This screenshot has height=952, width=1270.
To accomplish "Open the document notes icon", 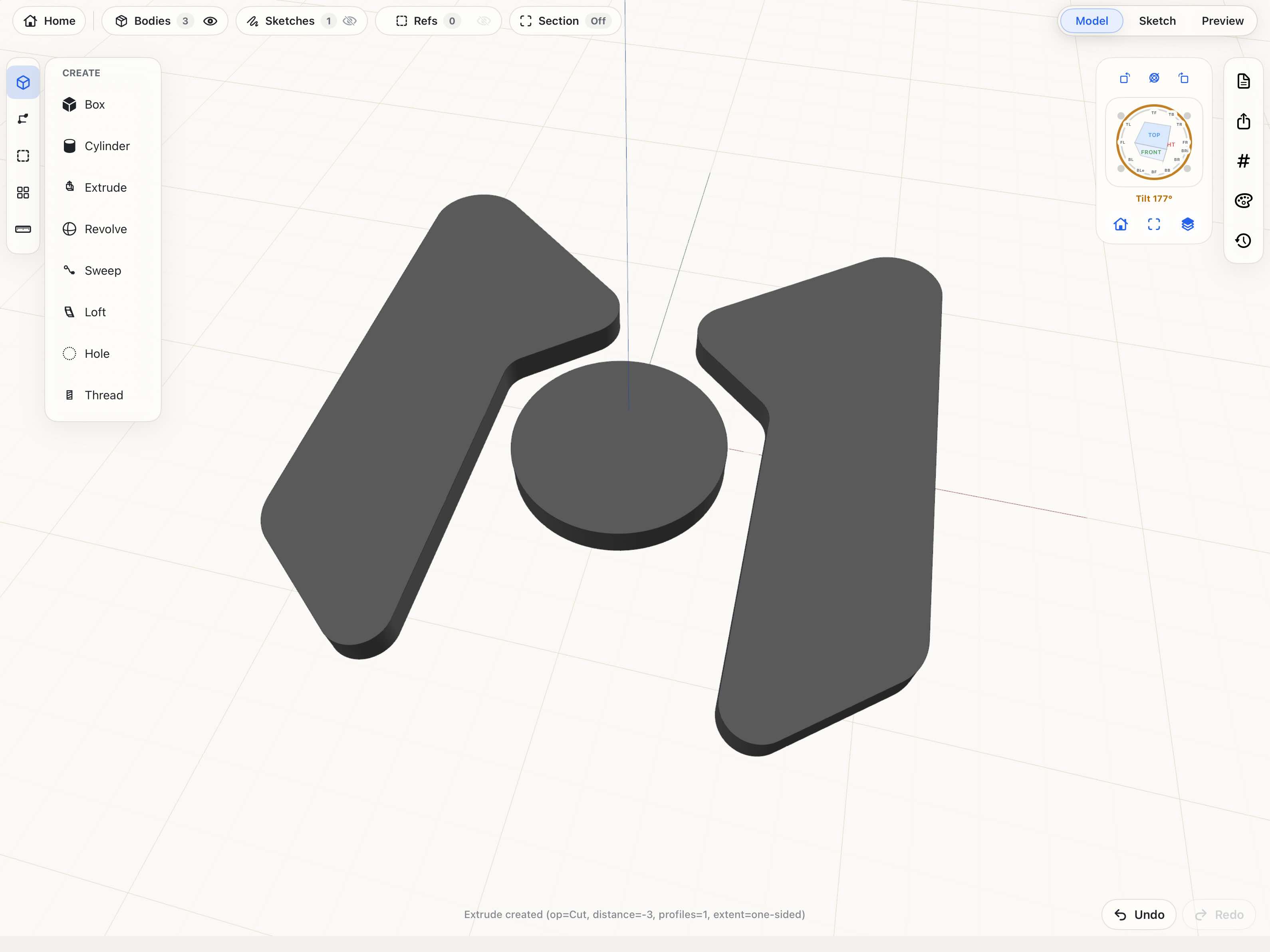I will point(1244,81).
